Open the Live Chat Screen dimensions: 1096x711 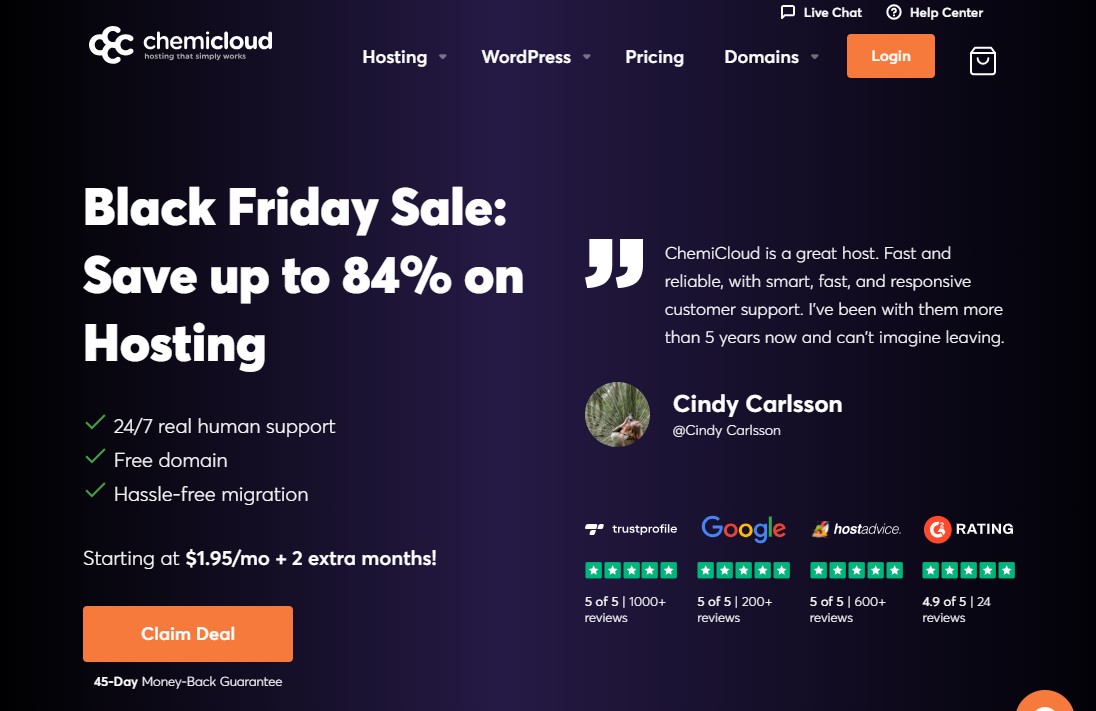[x=820, y=12]
